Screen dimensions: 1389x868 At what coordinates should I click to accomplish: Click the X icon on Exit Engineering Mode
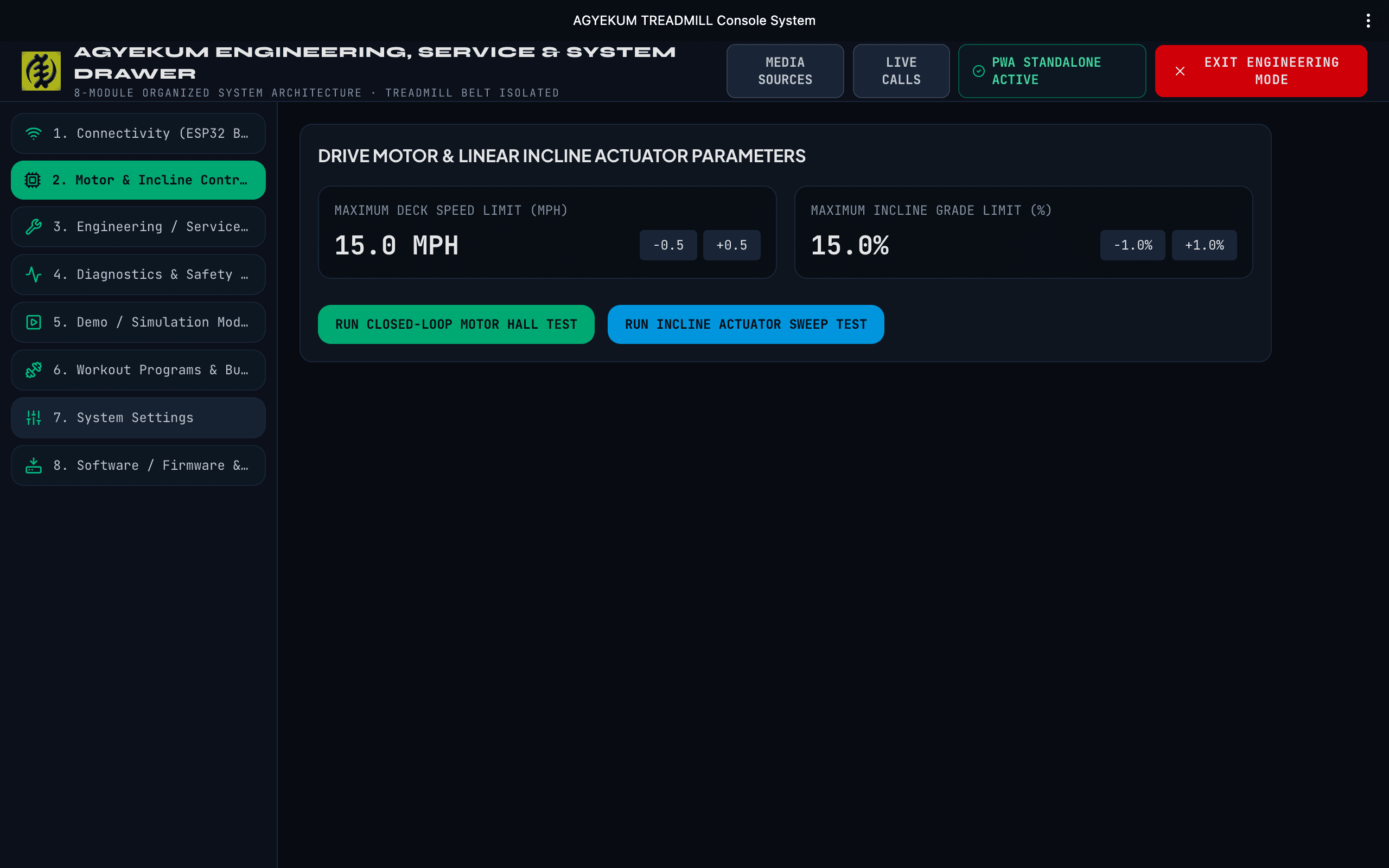click(x=1180, y=71)
